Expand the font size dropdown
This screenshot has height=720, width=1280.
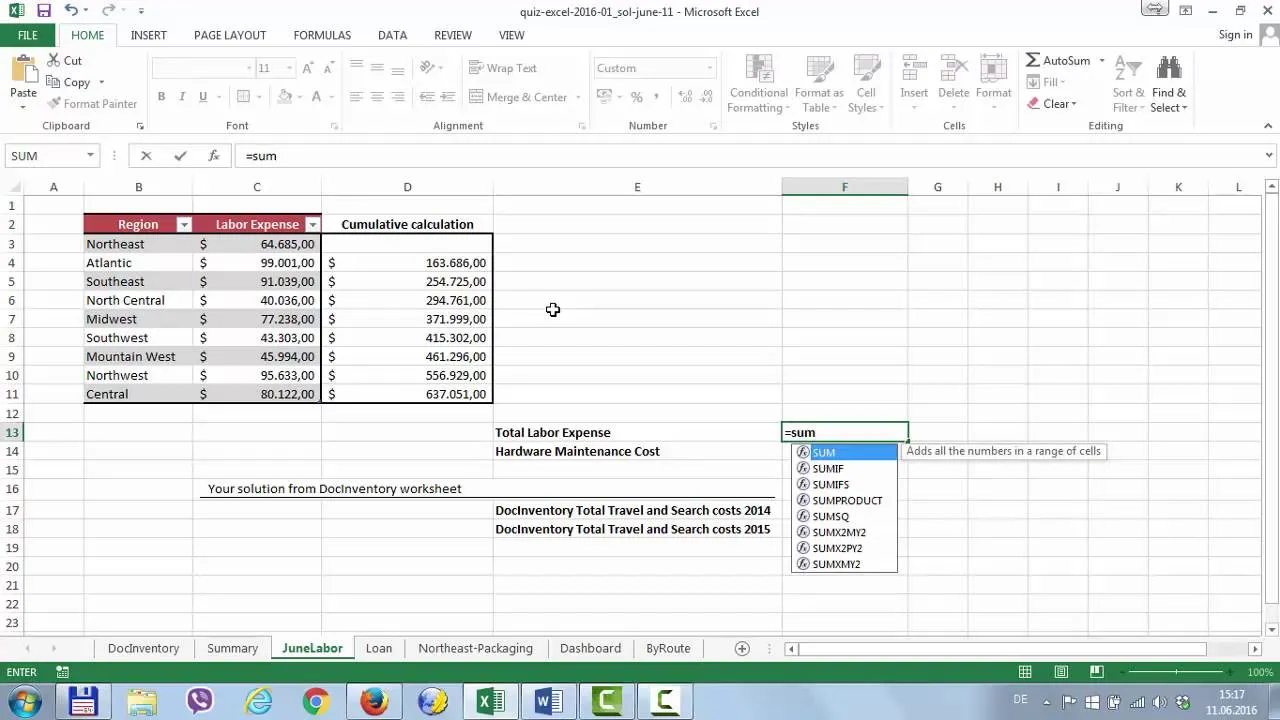pos(289,68)
